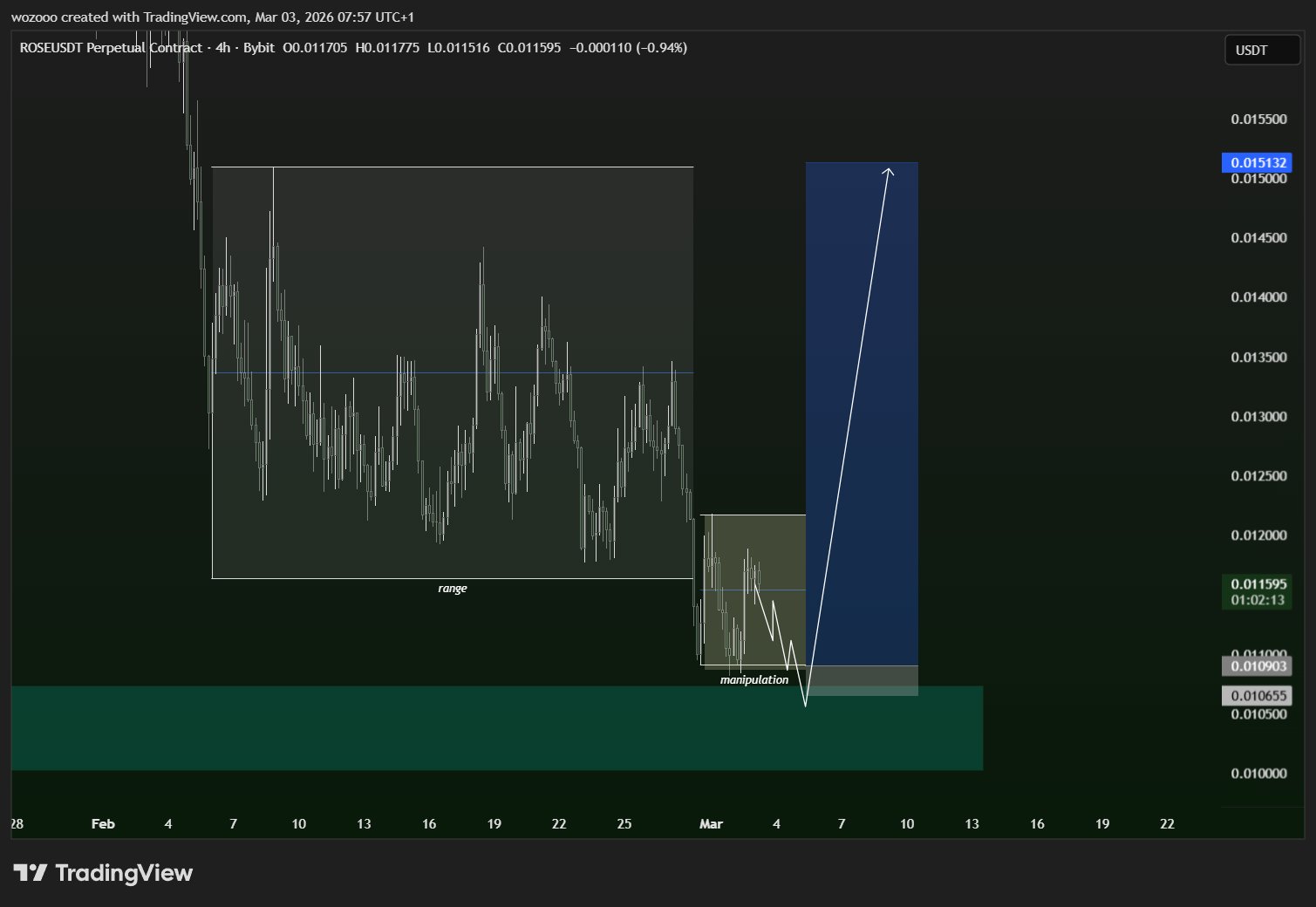1316x907 pixels.
Task: Select the open value O0.011705
Action: point(315,48)
